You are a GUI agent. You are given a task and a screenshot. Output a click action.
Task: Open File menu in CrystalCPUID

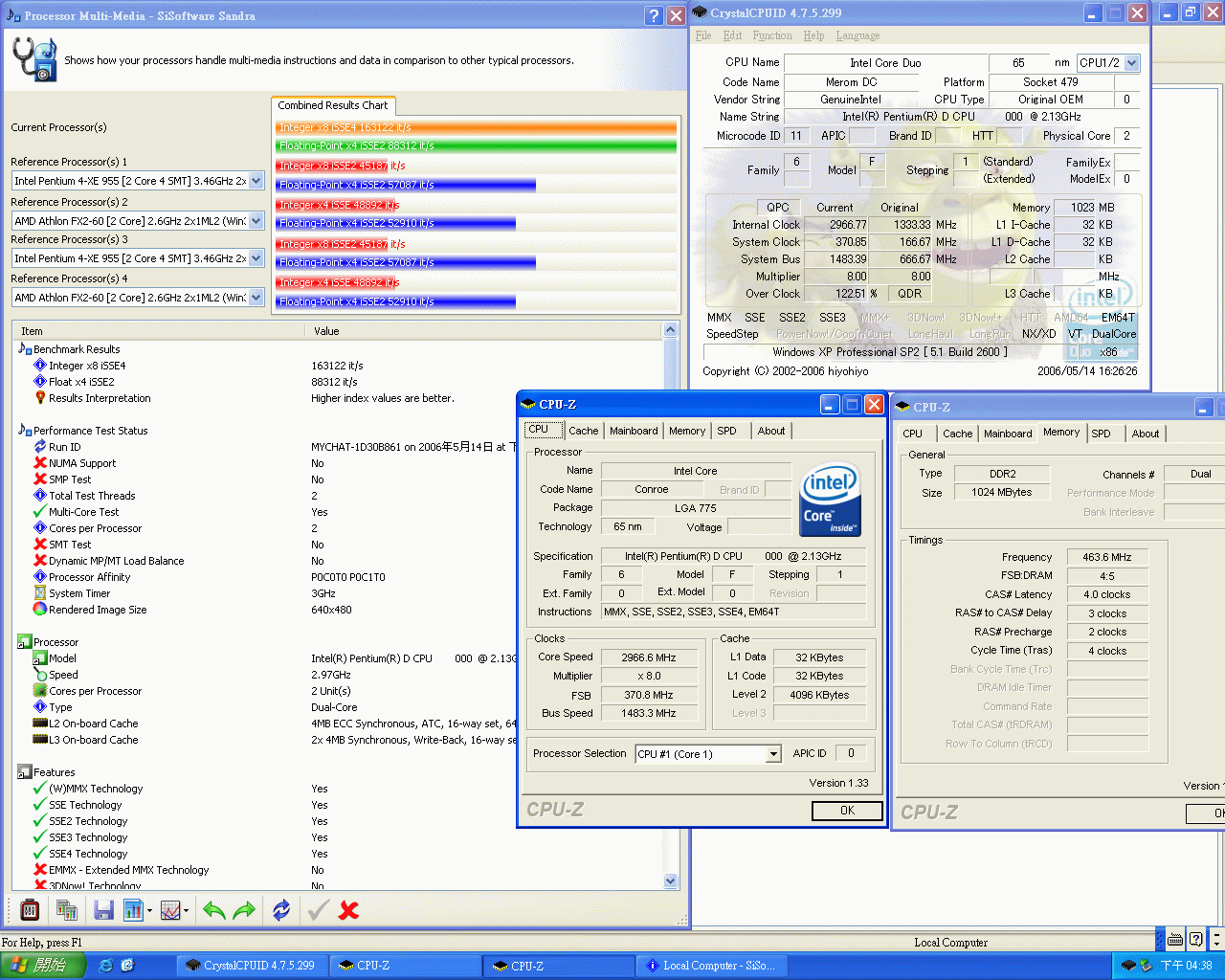(x=703, y=35)
